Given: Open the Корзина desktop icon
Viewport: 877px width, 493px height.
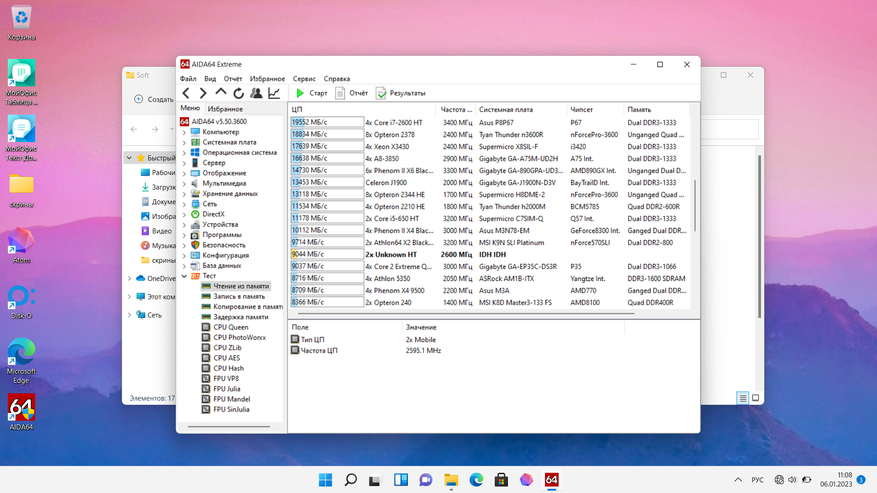Looking at the screenshot, I should tap(21, 24).
